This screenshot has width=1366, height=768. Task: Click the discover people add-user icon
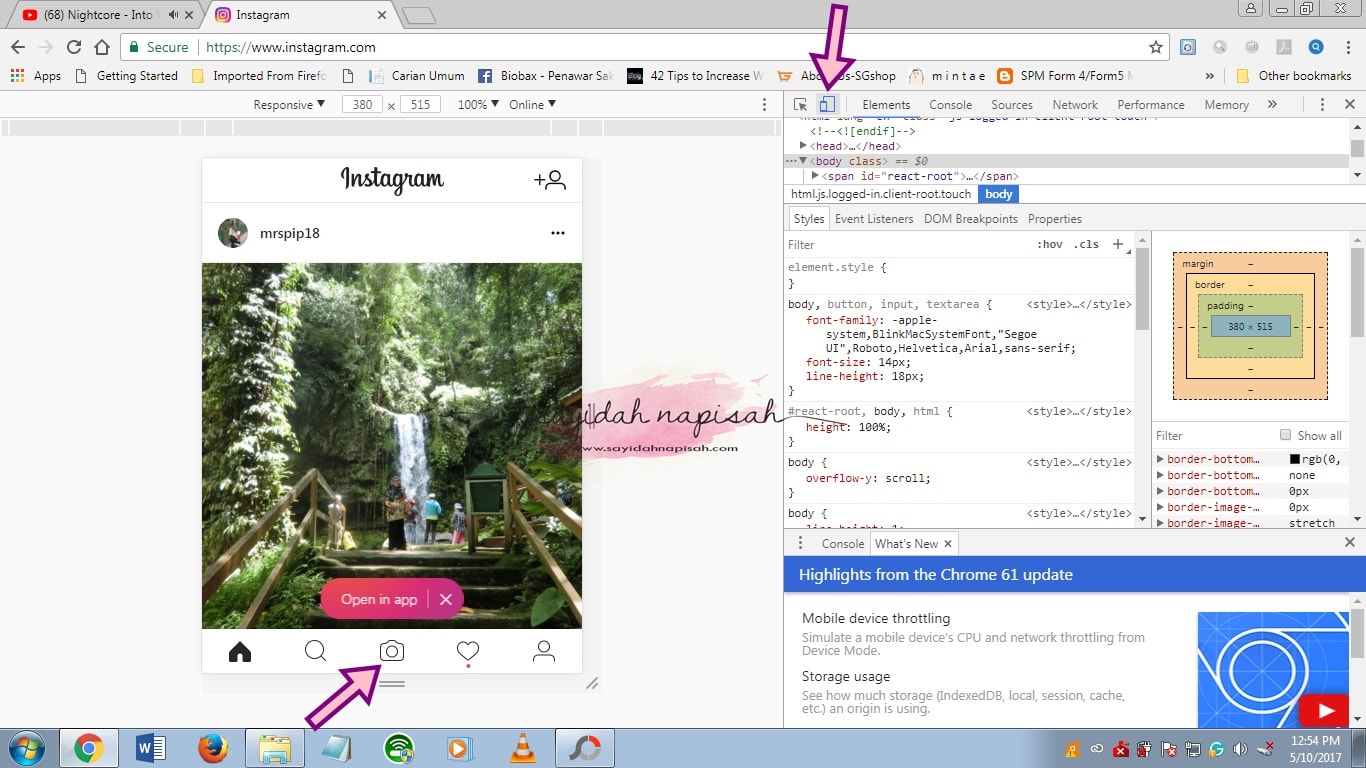click(x=550, y=180)
